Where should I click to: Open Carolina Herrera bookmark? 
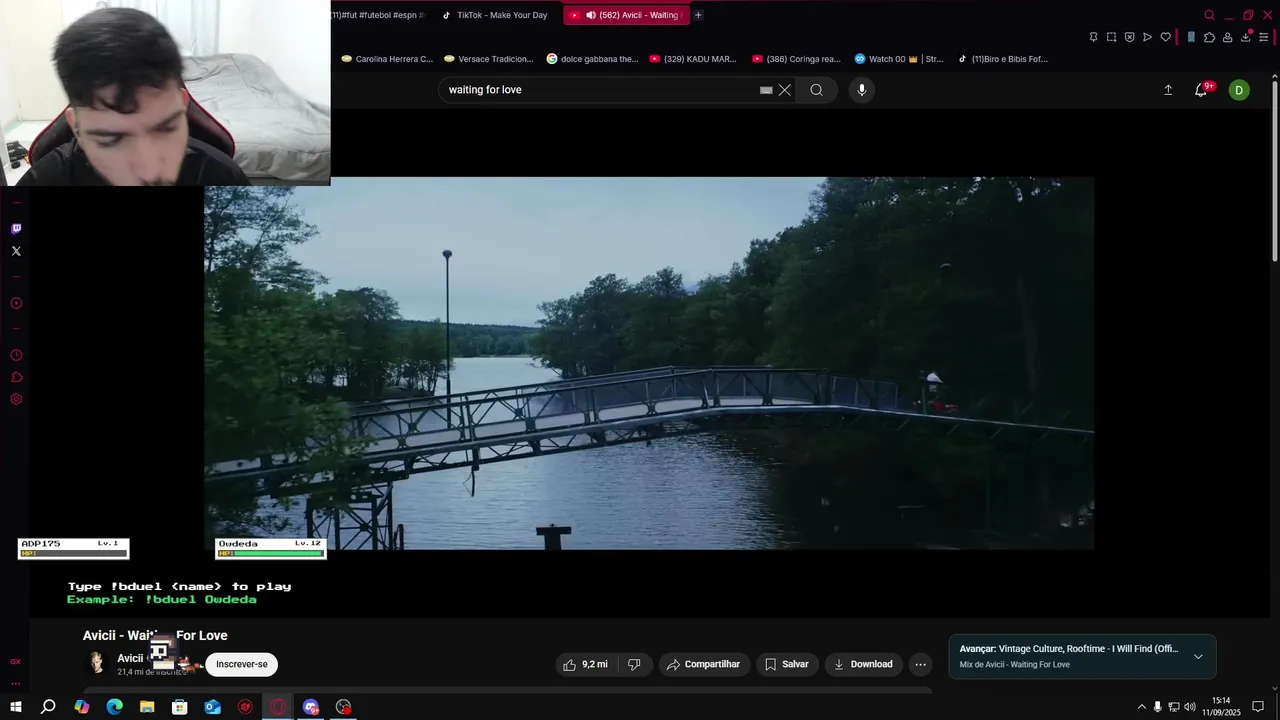tap(387, 59)
